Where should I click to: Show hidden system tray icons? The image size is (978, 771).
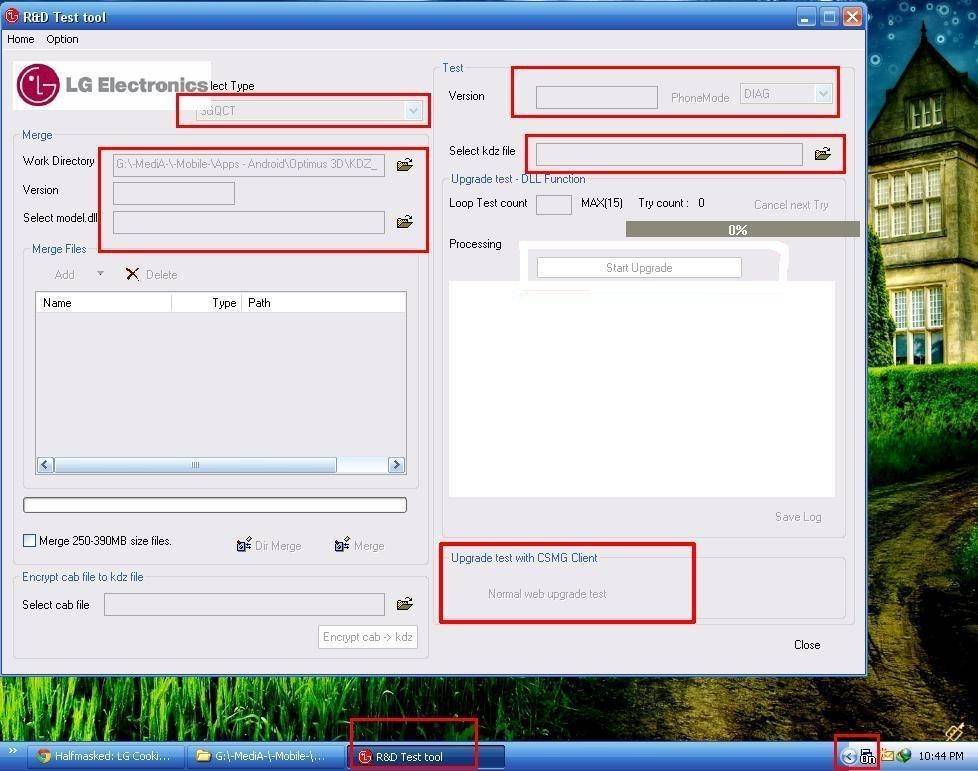tap(848, 757)
